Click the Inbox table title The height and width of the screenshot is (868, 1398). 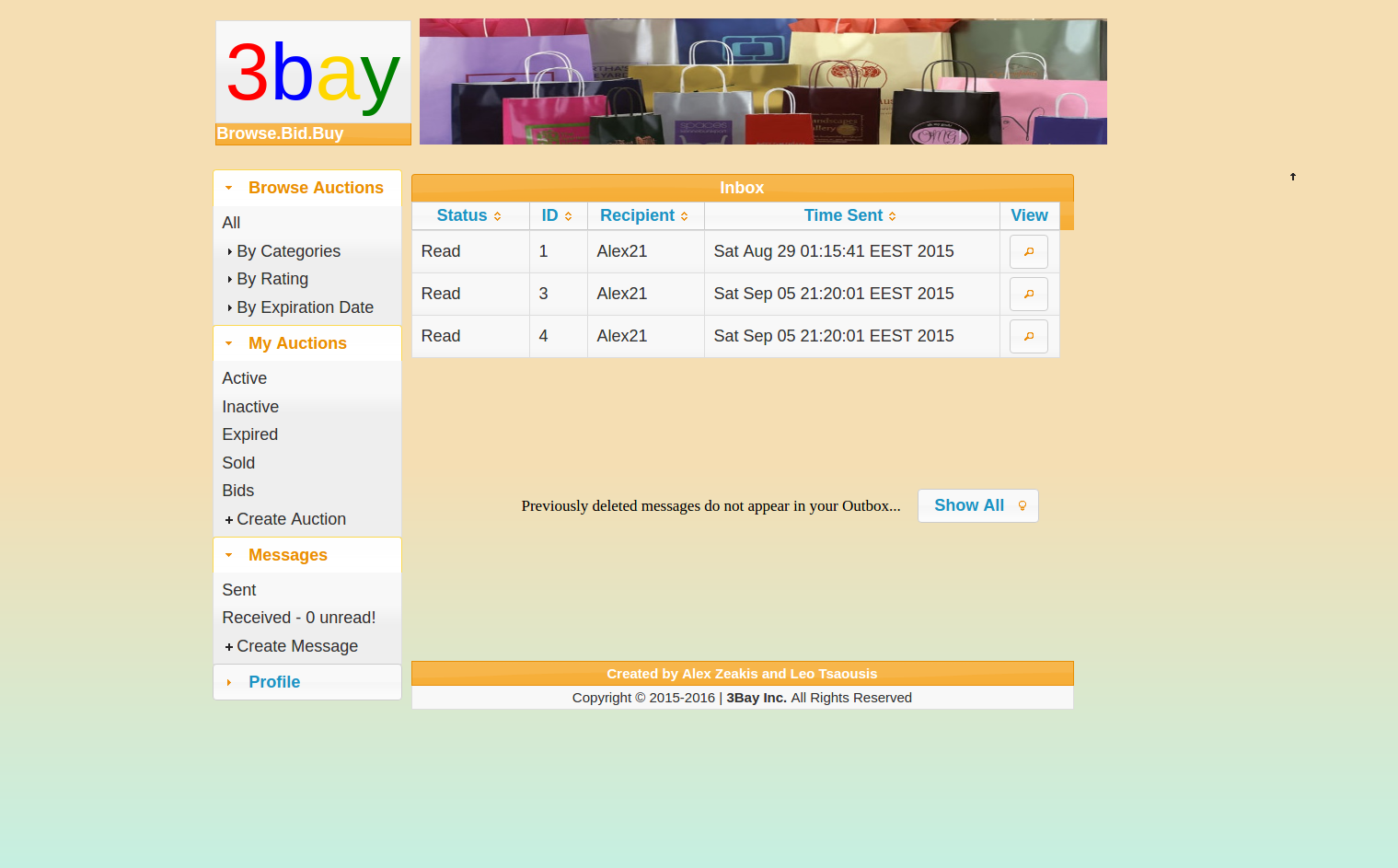coord(742,188)
